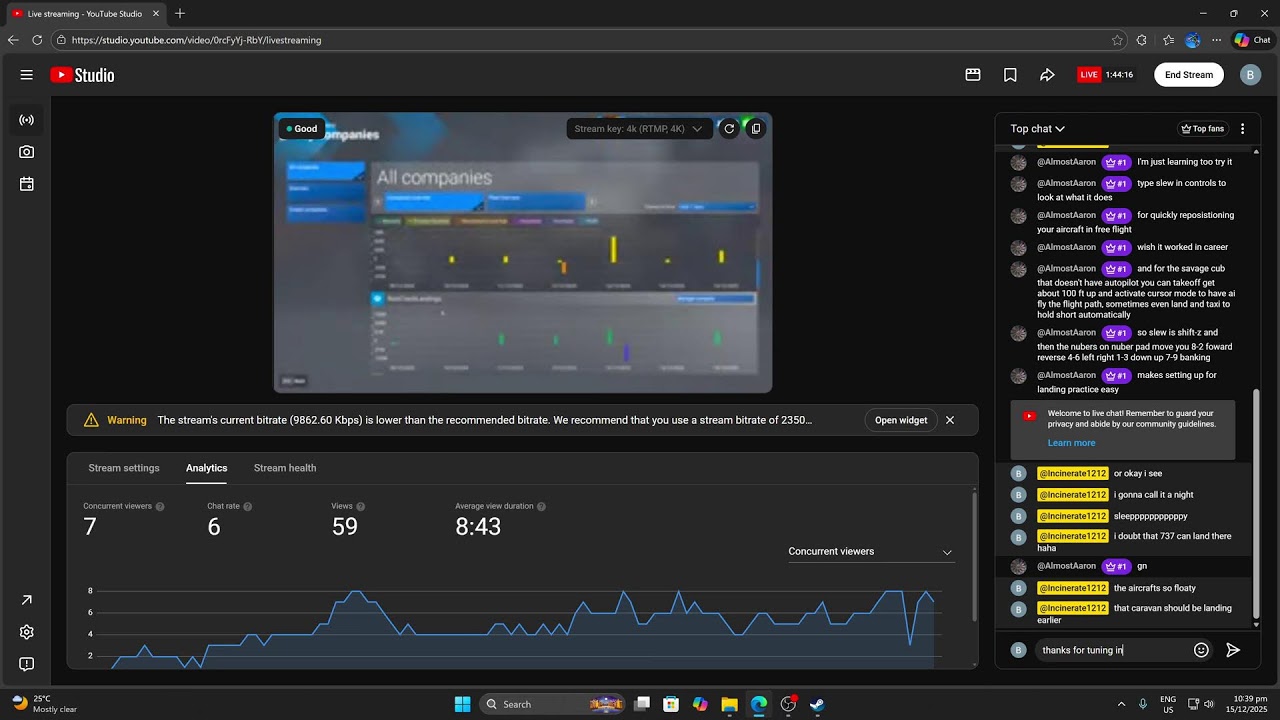Screen dimensions: 1280x720
Task: Click the share arrow icon in header
Action: [x=1047, y=75]
